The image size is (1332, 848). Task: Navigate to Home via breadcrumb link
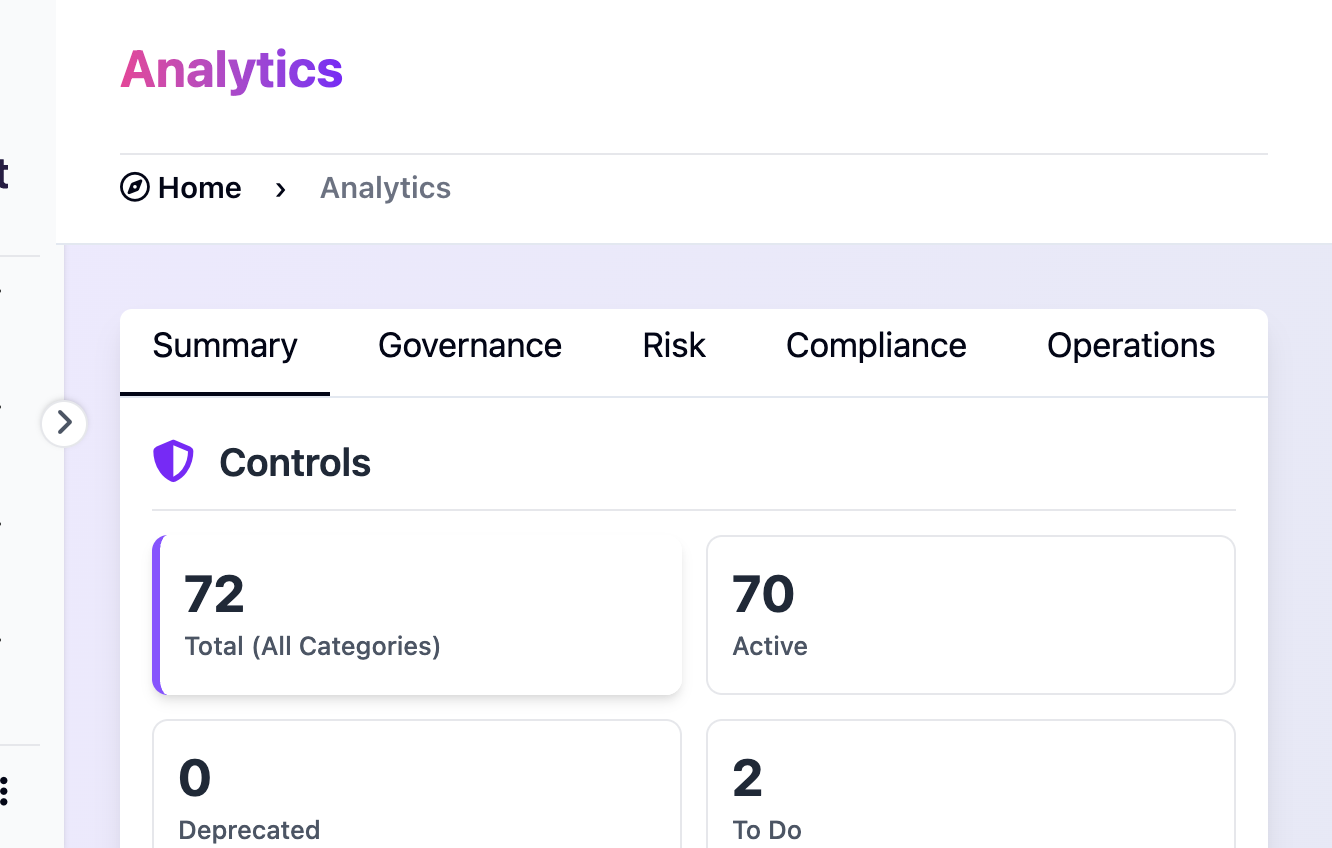[x=199, y=188]
